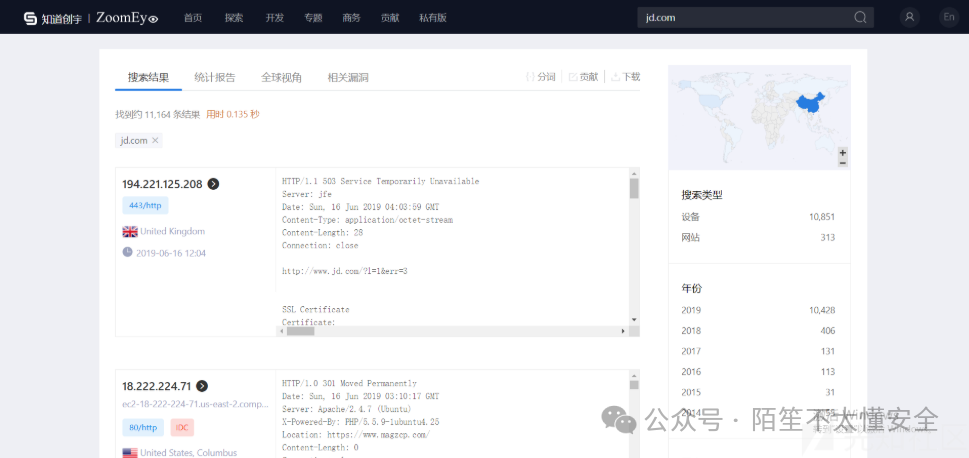Open details arrow beside 194.221.125.208
Screen dimensions: 969x458
click(x=213, y=184)
